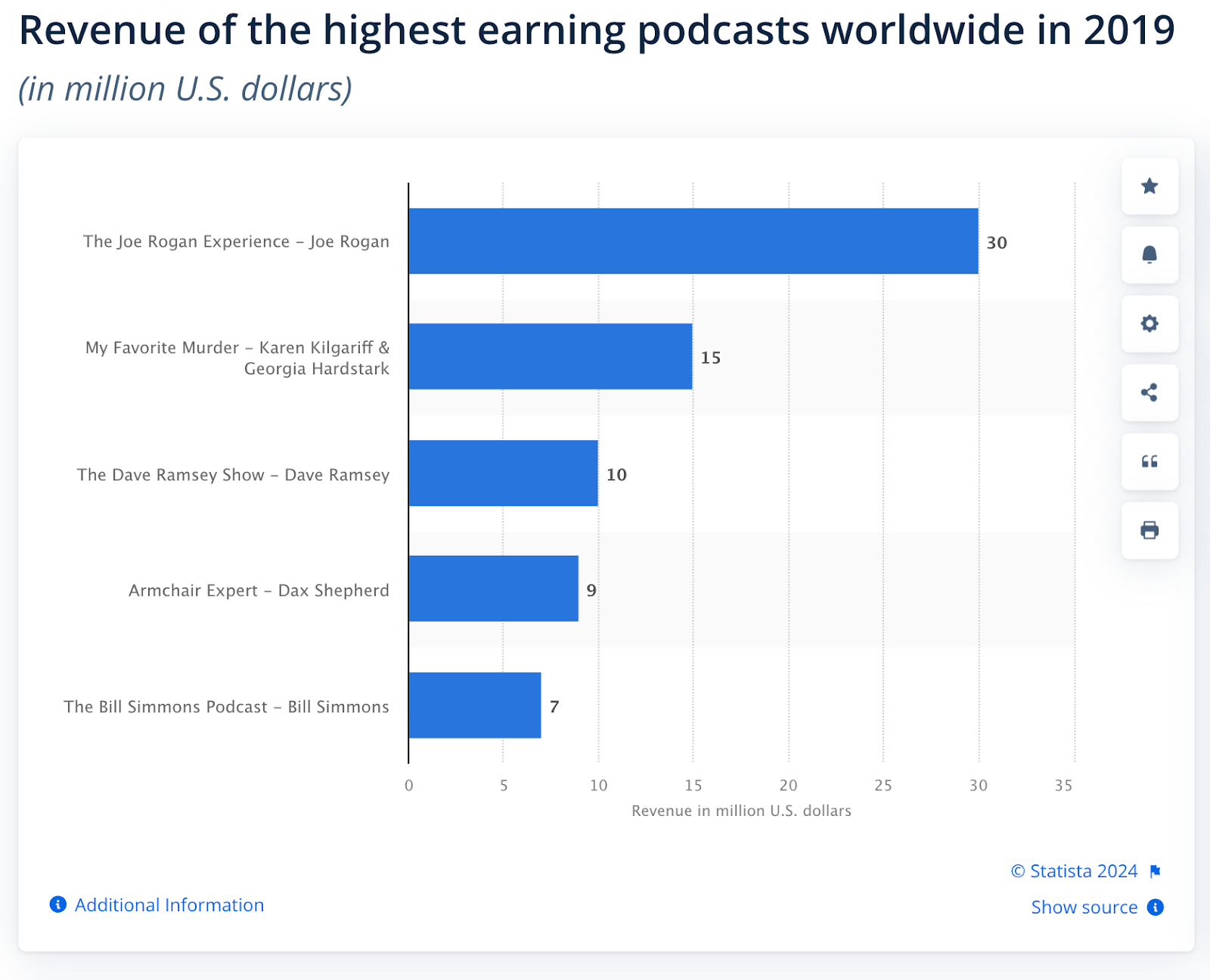Click the Bill Simmons Podcast bar
Screen dimensions: 1210x980
click(474, 706)
